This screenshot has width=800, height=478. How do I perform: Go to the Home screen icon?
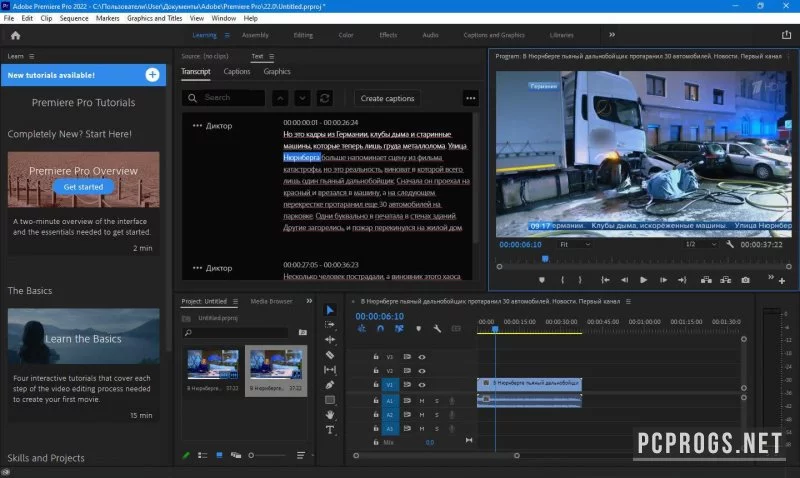[x=15, y=35]
